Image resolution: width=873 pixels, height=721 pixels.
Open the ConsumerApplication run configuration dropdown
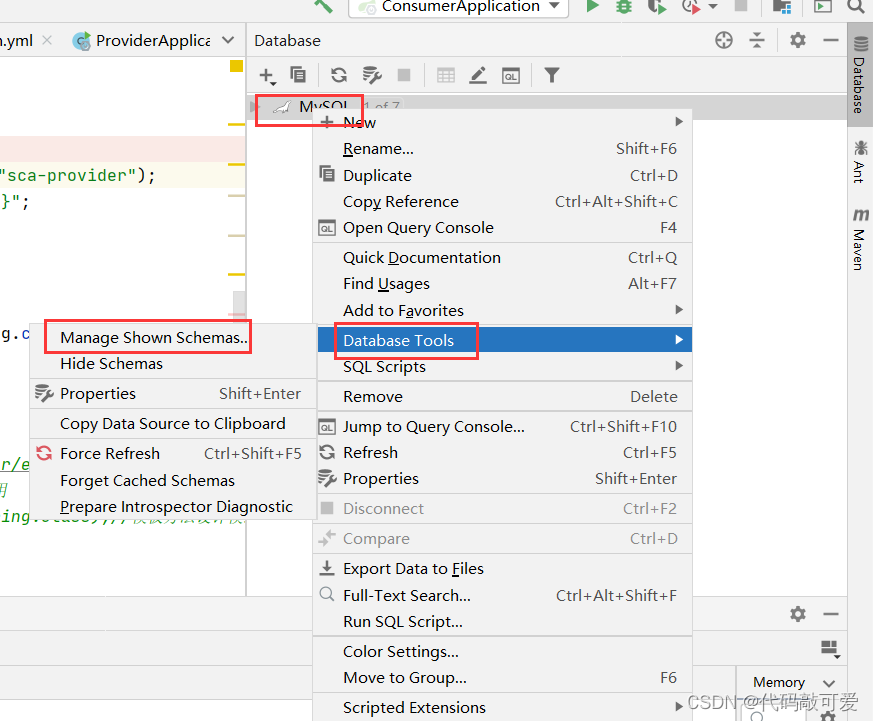(459, 7)
